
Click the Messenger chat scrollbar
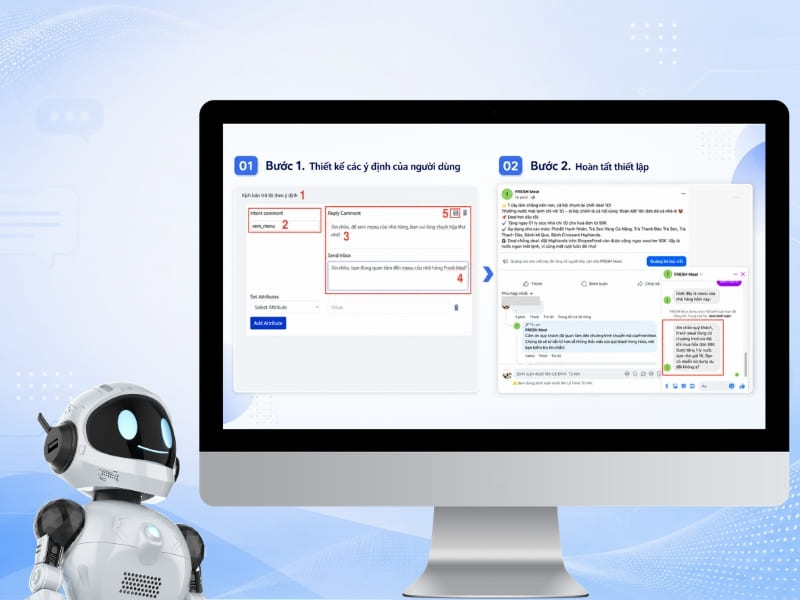click(745, 363)
